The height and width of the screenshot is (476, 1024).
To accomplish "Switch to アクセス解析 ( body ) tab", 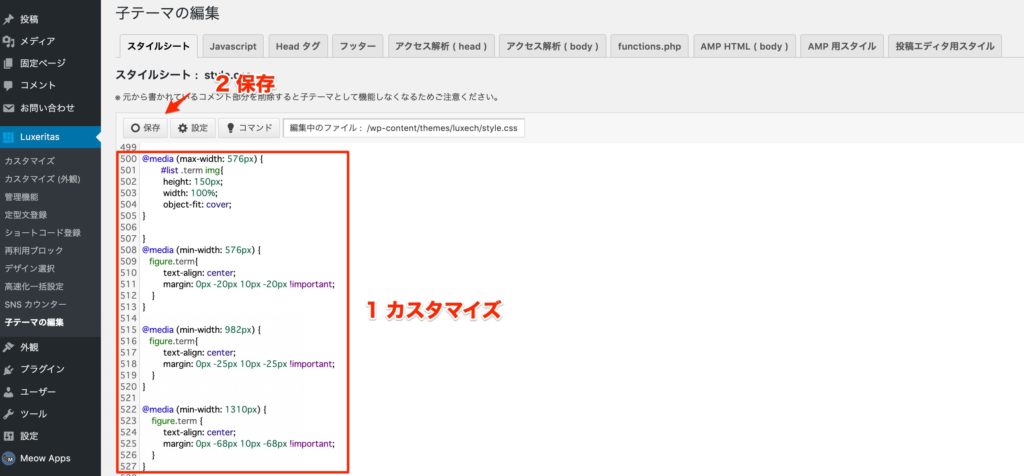I will tap(552, 46).
